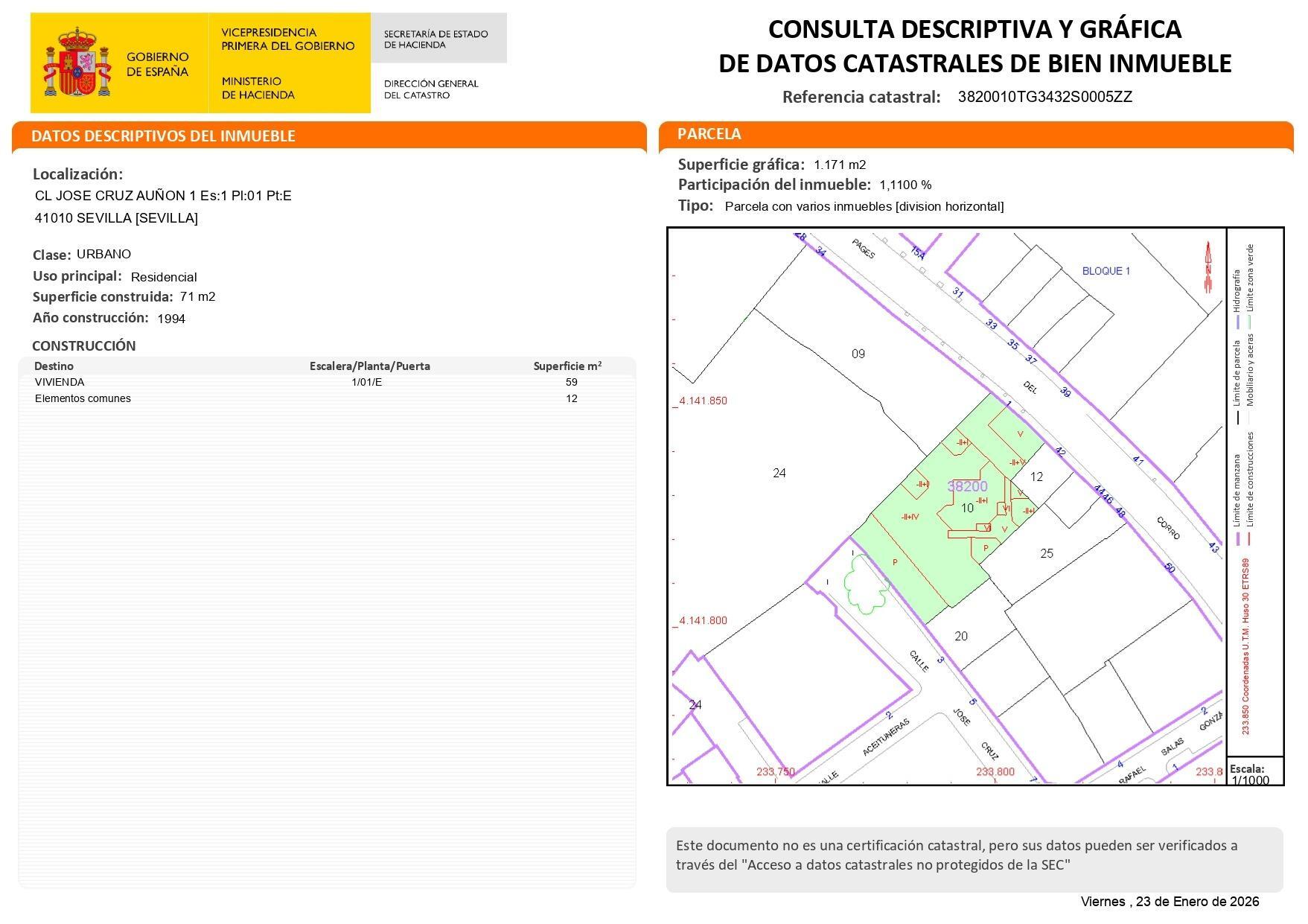Select the BLOQUE 1 label on the map
1308x924 pixels.
pos(1107,271)
